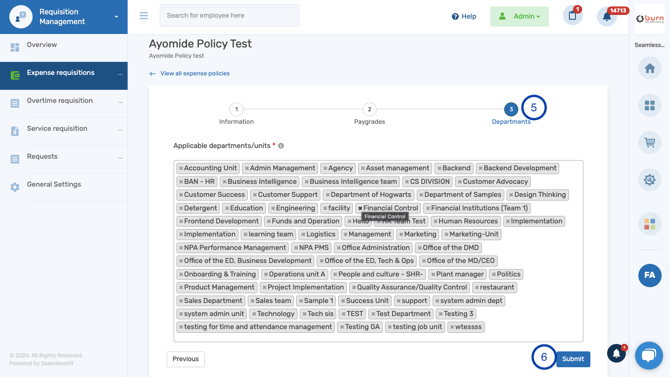Click the Human Resources tag text
670x377 pixels.
(468, 221)
